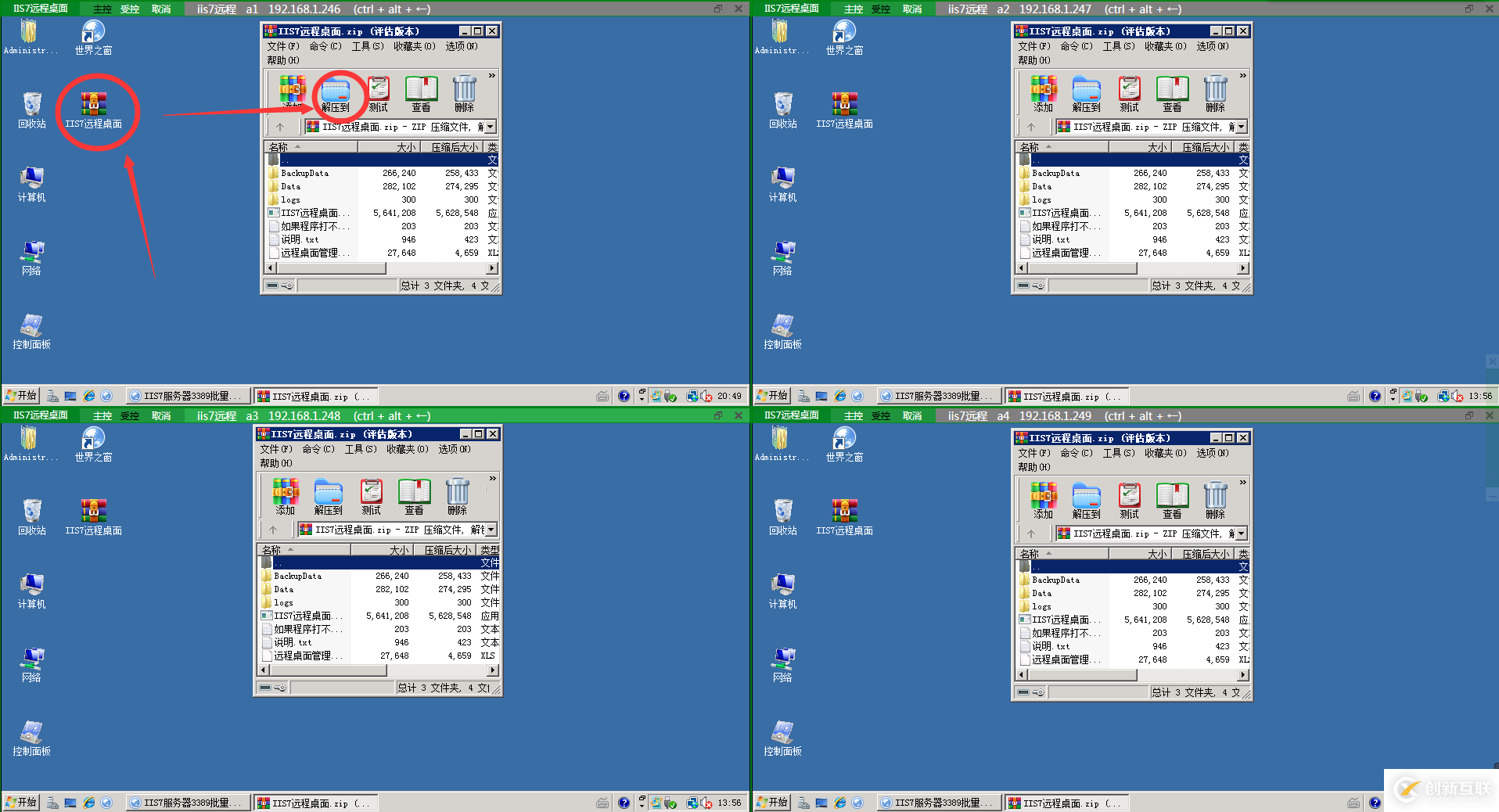This screenshot has width=1499, height=812.
Task: Open 选项(N) menu in a3 WinRAR
Action: point(455,449)
